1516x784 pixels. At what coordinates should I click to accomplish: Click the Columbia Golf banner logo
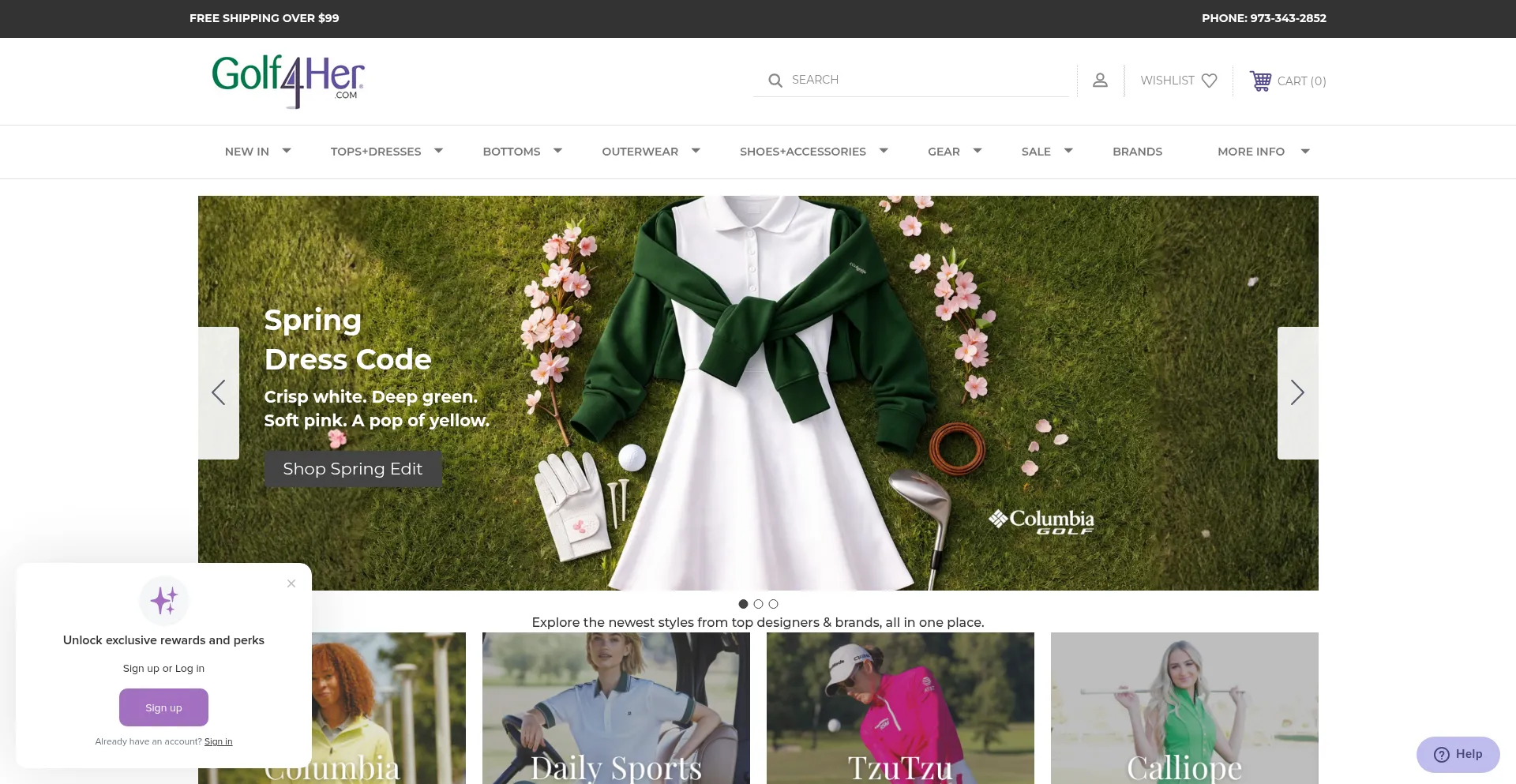click(1041, 522)
